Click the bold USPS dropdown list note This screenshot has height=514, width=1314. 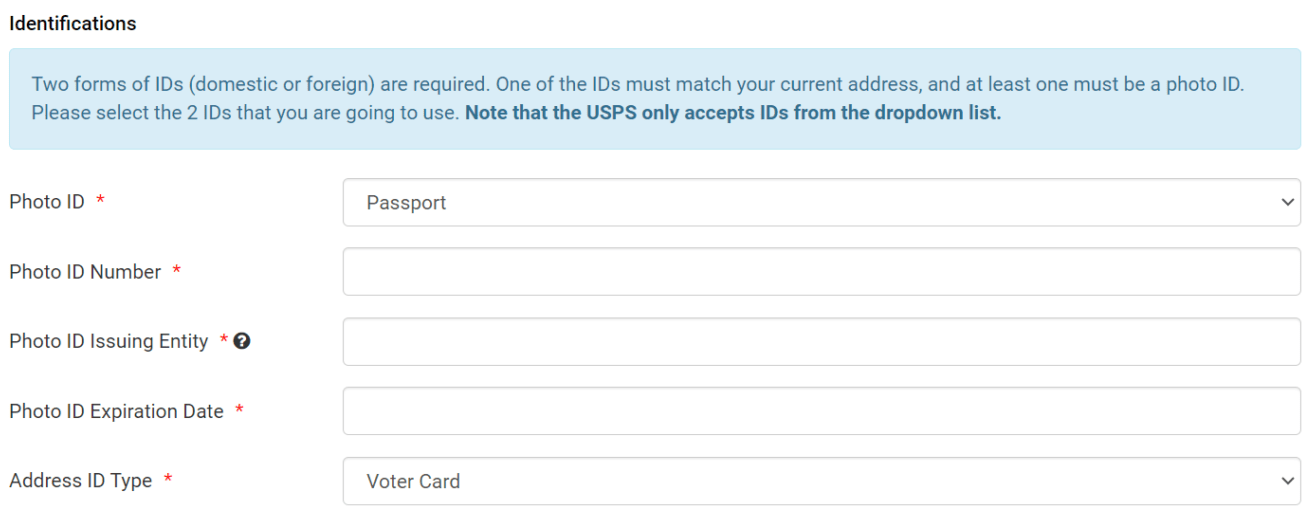733,113
